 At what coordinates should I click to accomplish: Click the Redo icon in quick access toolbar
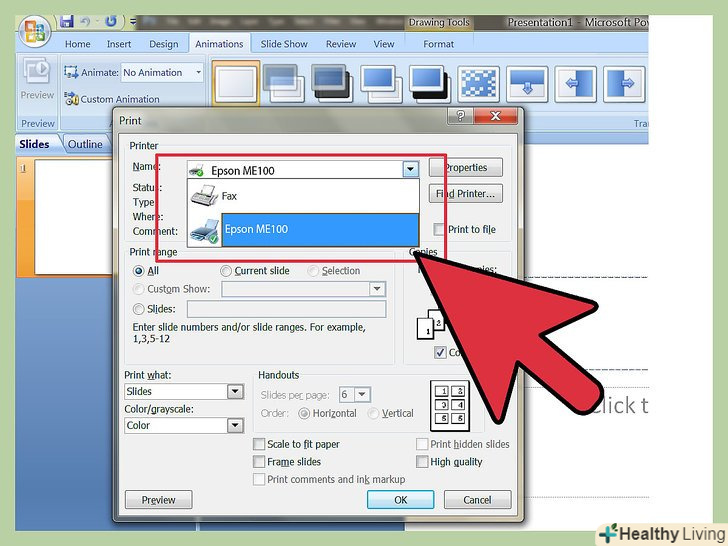click(x=110, y=21)
